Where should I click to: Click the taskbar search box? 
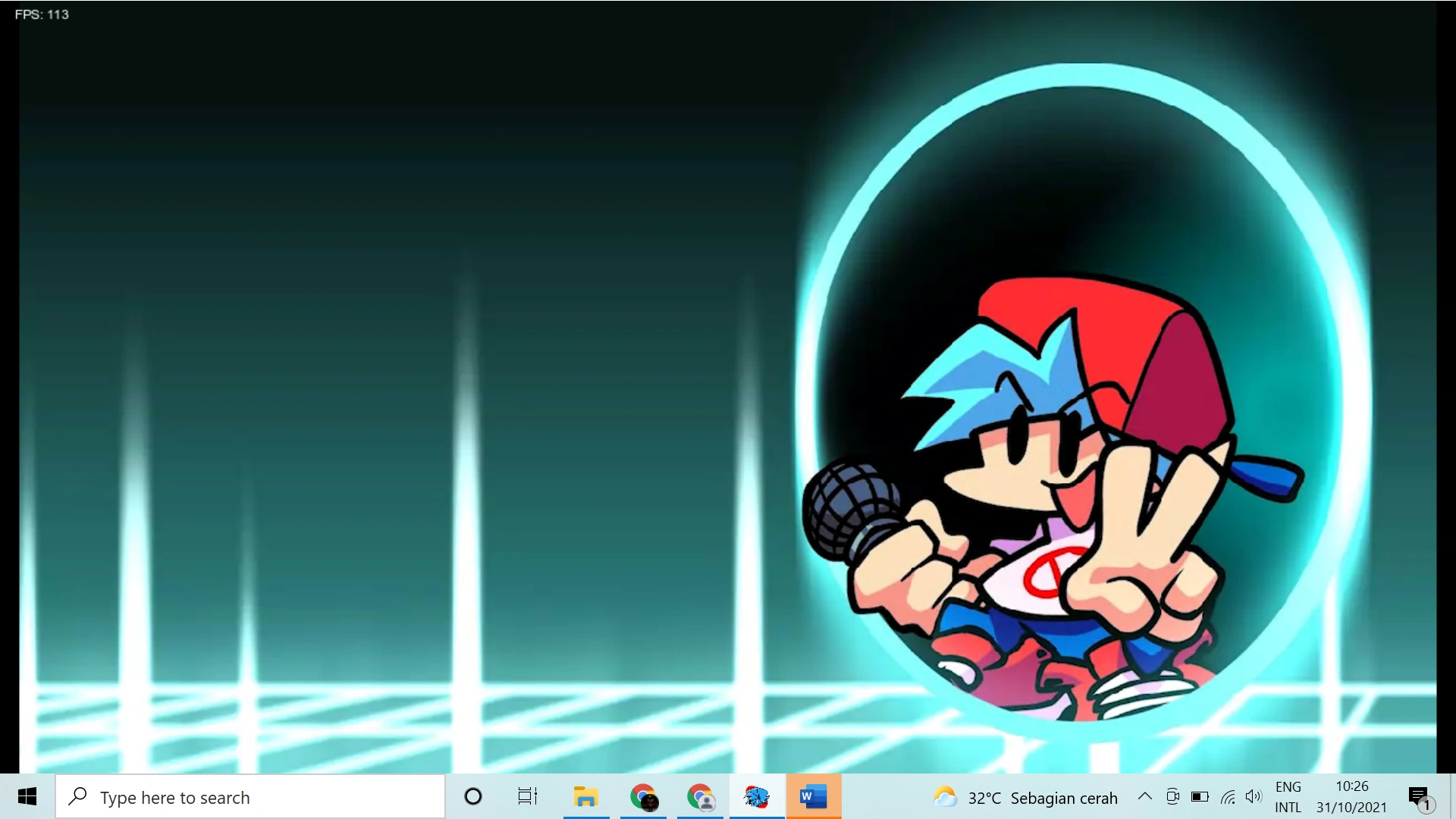(x=250, y=797)
